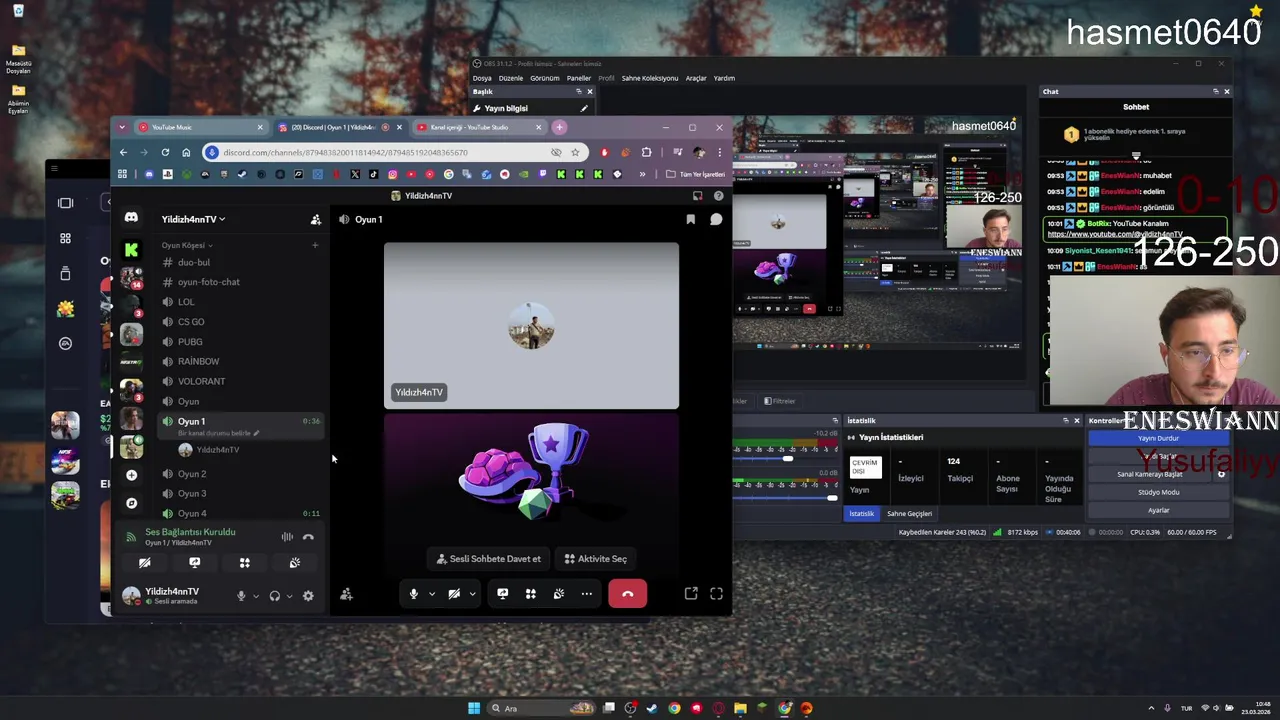Open Discord help question mark icon
The width and height of the screenshot is (1280, 720).
718,196
